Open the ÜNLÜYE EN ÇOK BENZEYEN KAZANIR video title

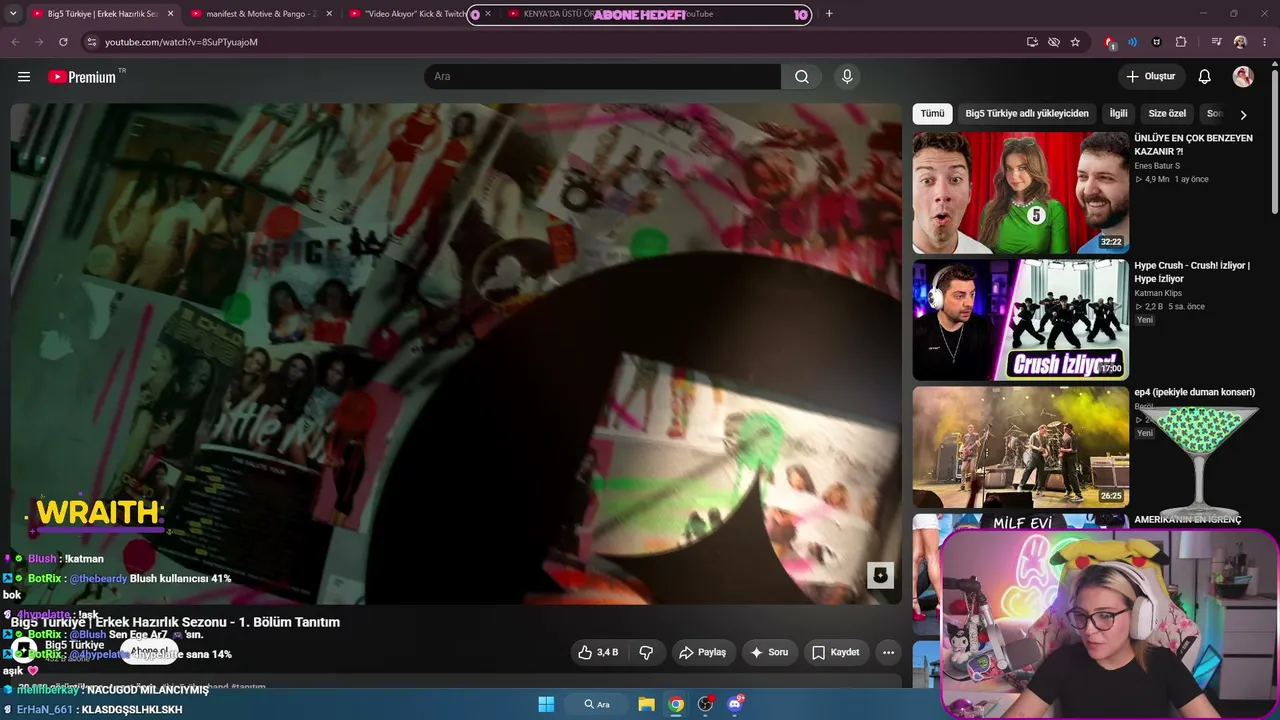pos(1194,144)
